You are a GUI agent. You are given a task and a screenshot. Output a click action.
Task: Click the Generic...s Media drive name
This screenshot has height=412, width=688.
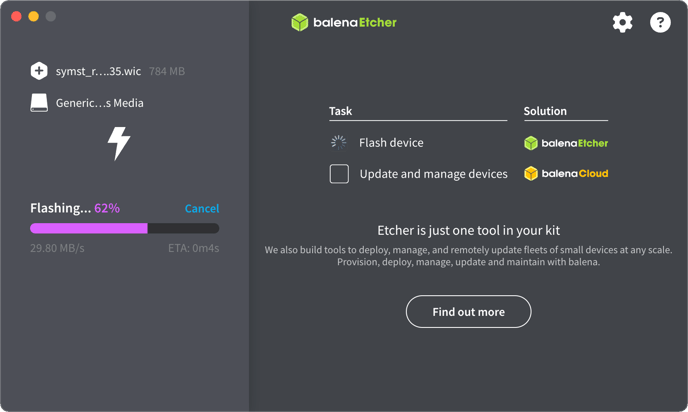(100, 103)
